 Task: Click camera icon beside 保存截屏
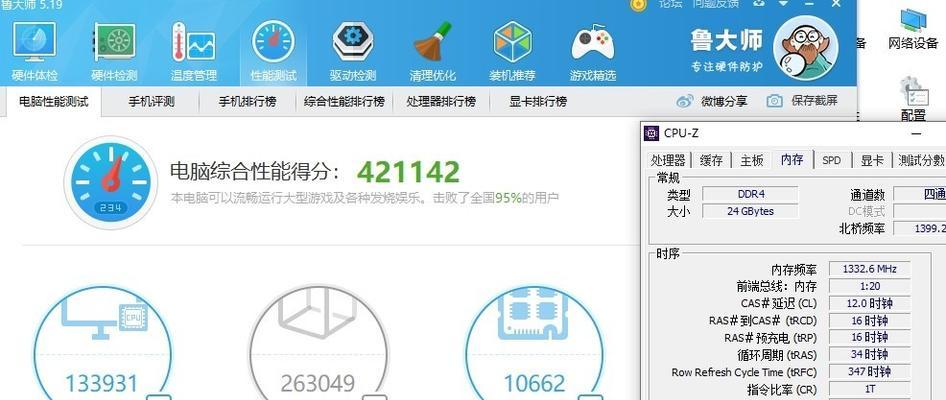tap(775, 101)
